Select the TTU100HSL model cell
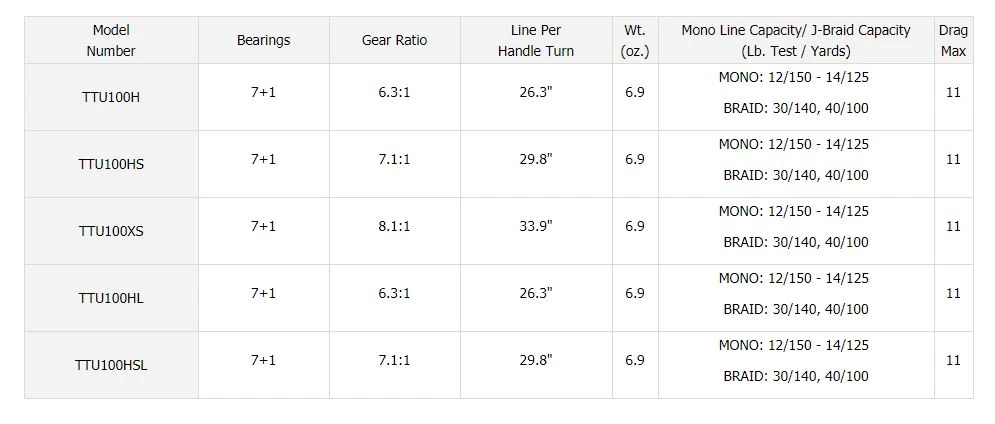995x424 pixels. point(111,365)
